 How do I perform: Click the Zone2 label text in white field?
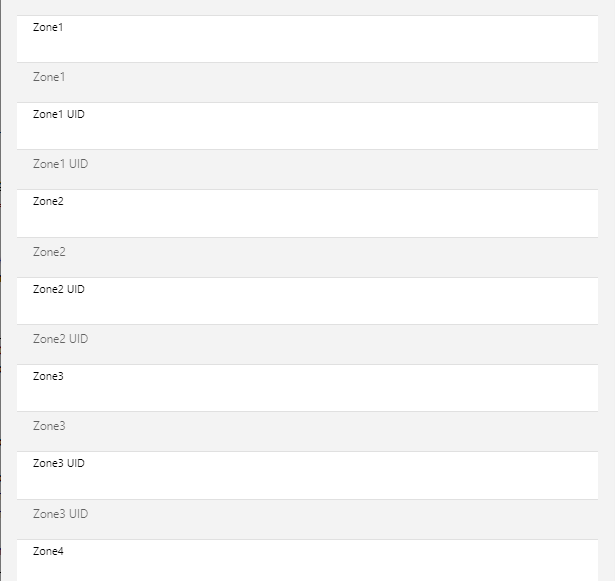[48, 201]
